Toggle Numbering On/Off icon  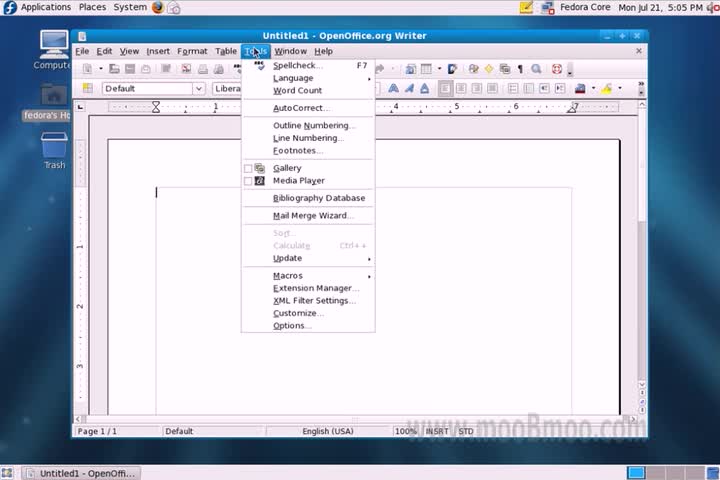[x=513, y=88]
